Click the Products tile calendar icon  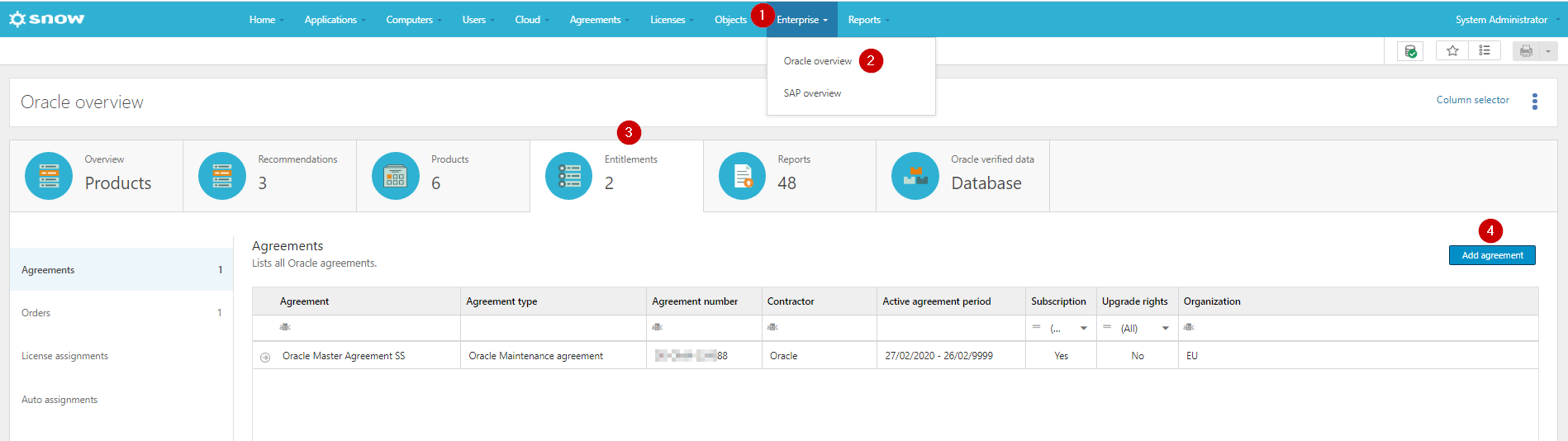click(x=396, y=176)
